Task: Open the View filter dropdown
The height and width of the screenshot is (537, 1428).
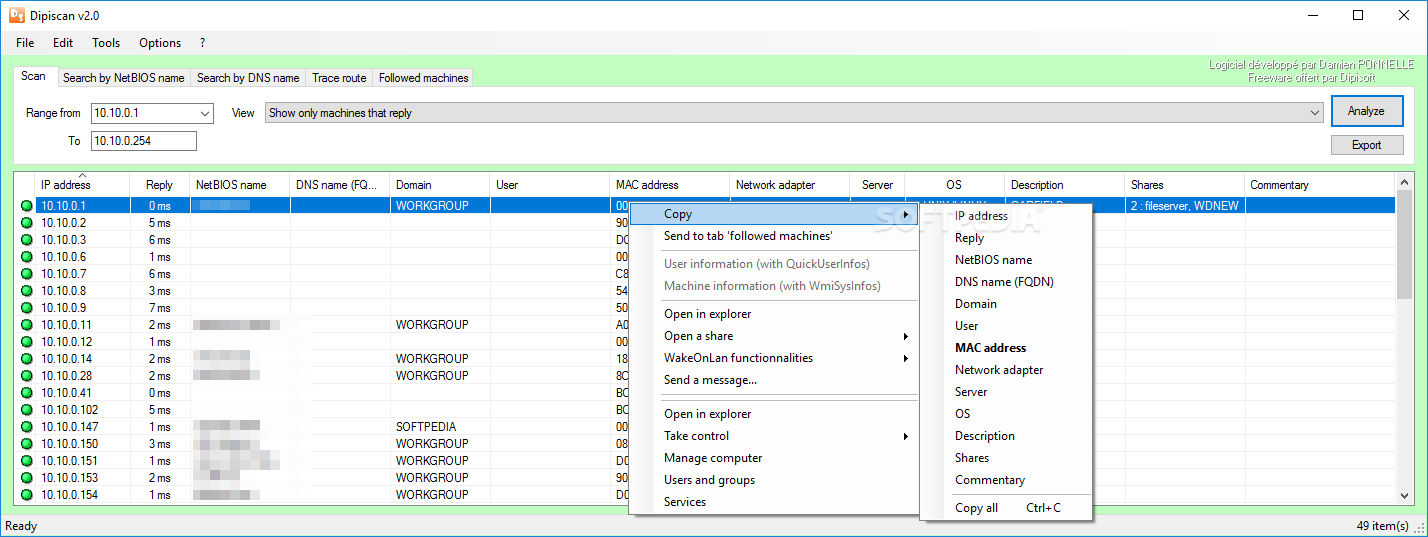Action: point(1316,113)
